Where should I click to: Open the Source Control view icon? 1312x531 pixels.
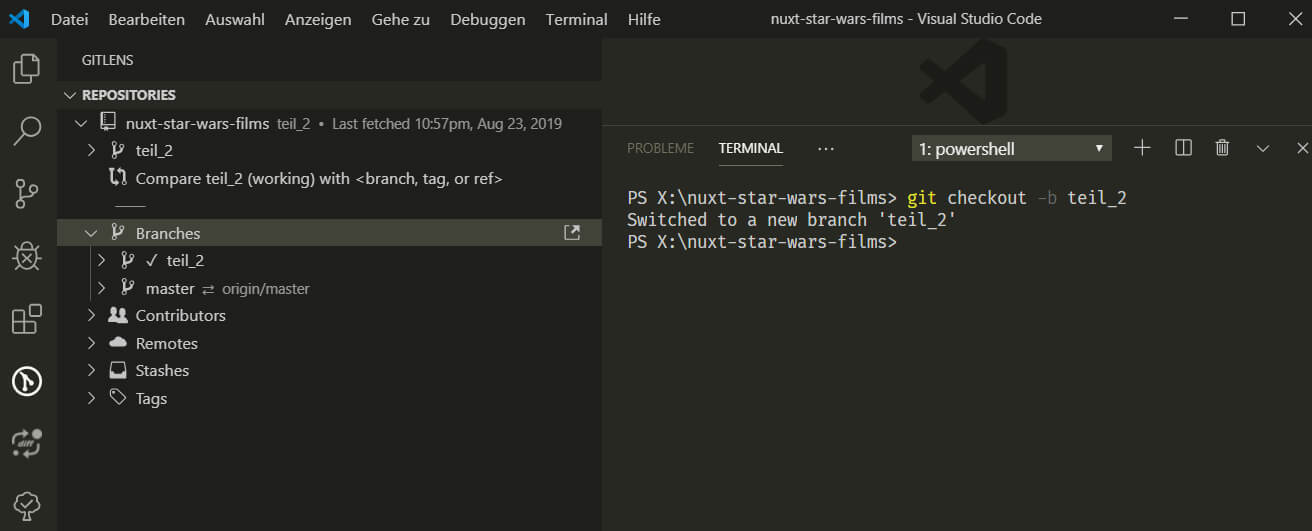(x=27, y=194)
